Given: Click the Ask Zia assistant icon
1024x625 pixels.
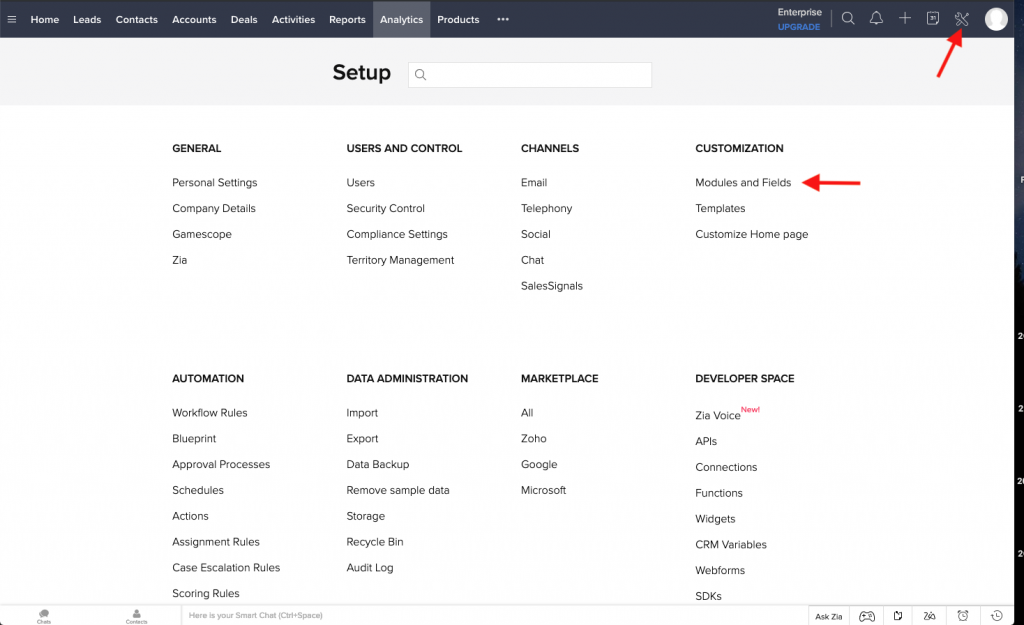Looking at the screenshot, I should 828,616.
